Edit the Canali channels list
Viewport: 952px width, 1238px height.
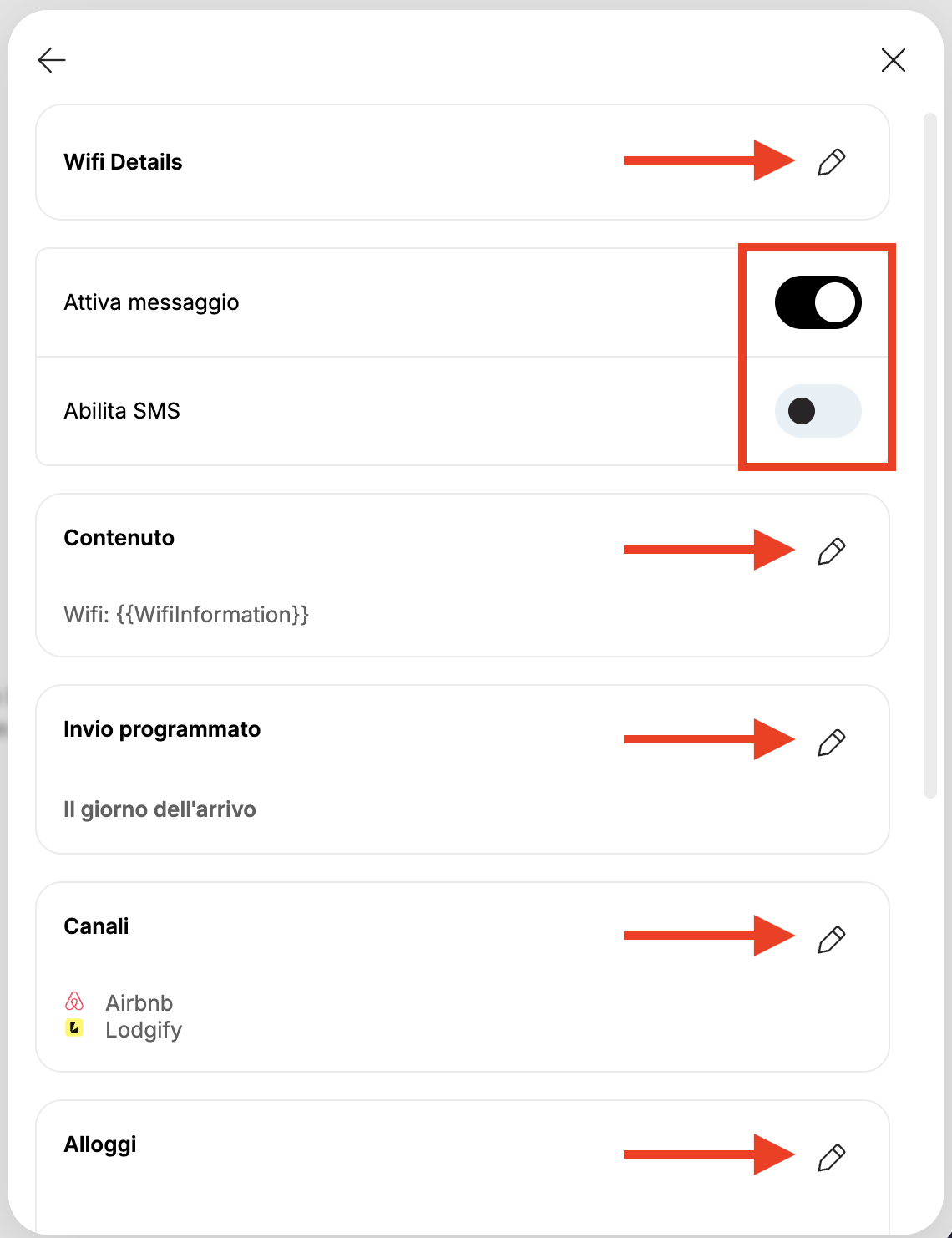(831, 940)
